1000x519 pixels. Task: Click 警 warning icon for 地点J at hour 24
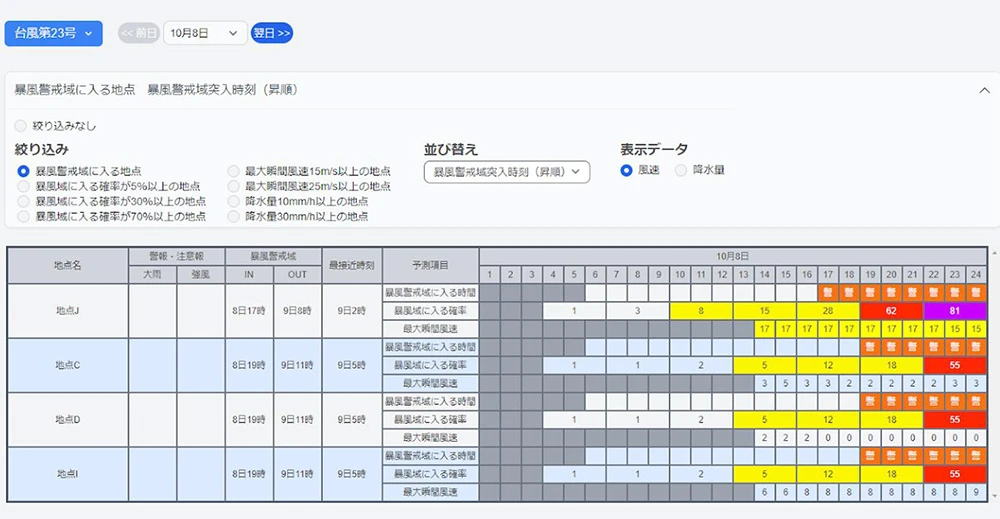977,292
